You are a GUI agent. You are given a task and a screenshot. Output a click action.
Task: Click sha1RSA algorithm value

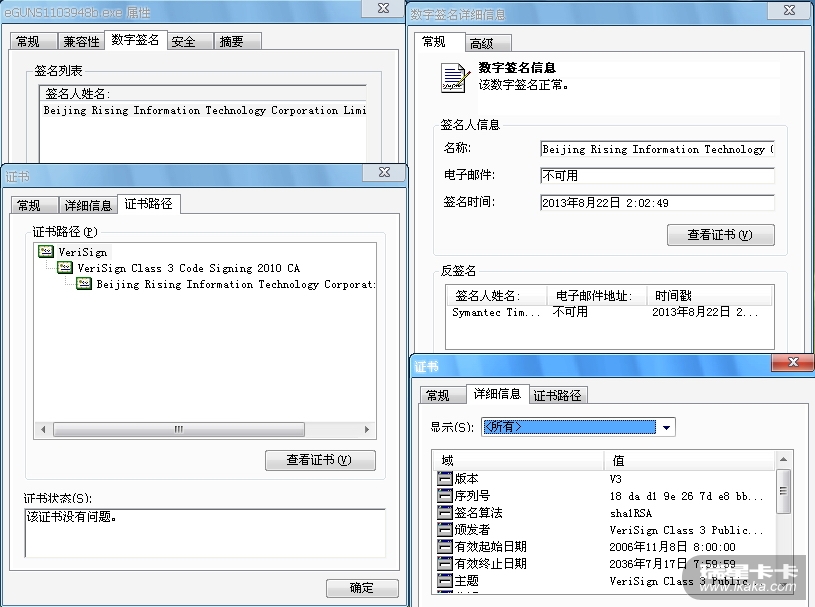(630, 513)
